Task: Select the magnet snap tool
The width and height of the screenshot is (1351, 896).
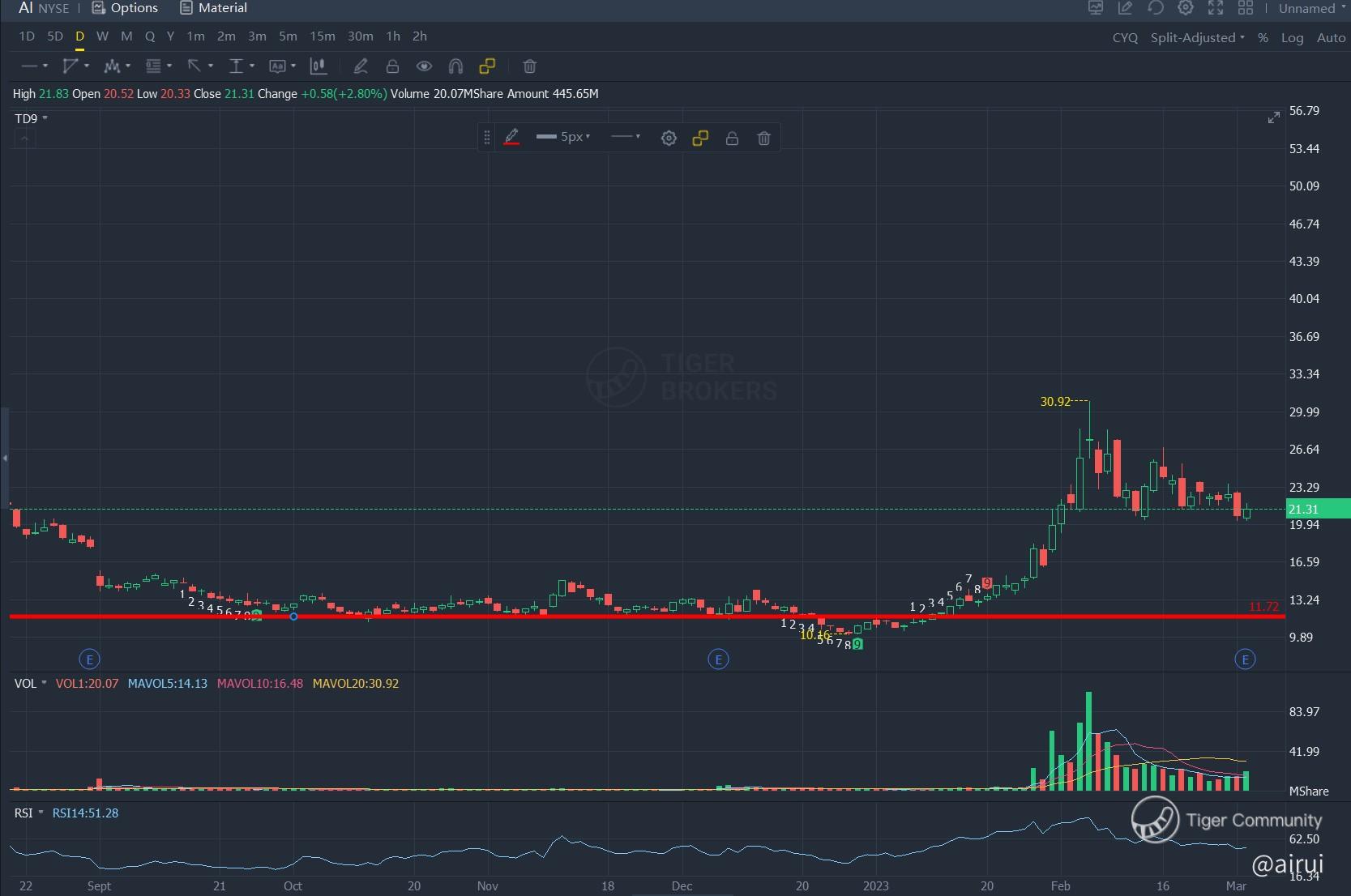Action: [455, 66]
